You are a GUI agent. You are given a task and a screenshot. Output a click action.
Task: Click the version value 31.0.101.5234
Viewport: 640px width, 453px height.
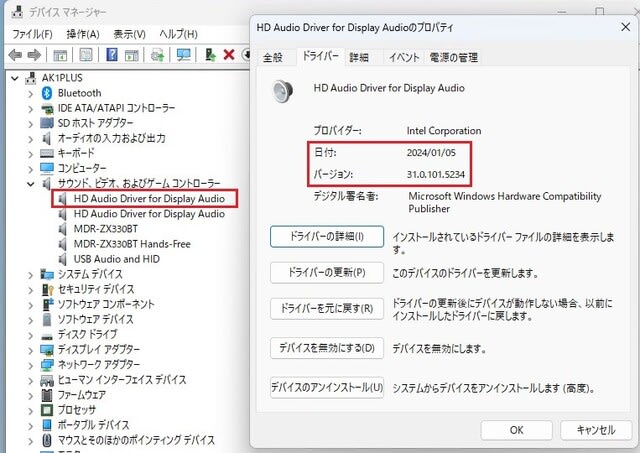pyautogui.click(x=436, y=175)
